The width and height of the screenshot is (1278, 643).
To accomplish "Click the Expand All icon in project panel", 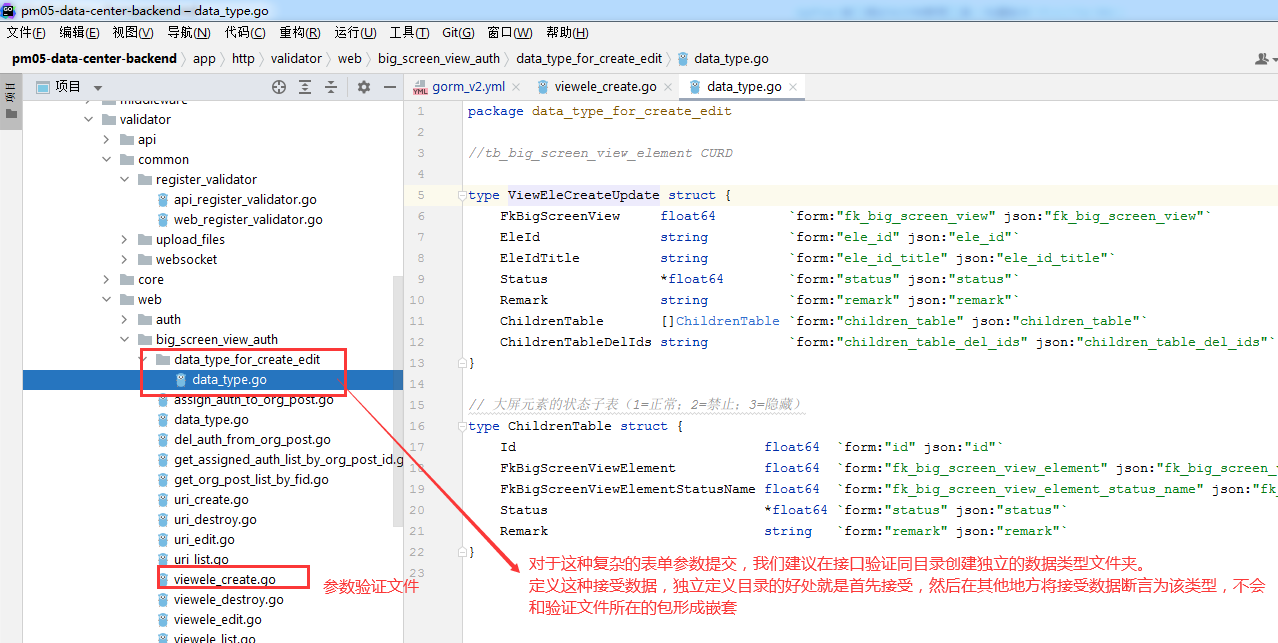I will [x=305, y=87].
